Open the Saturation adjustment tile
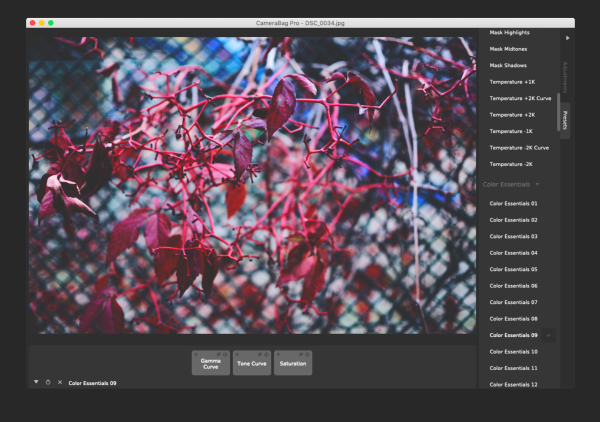This screenshot has height=422, width=600. coord(293,363)
